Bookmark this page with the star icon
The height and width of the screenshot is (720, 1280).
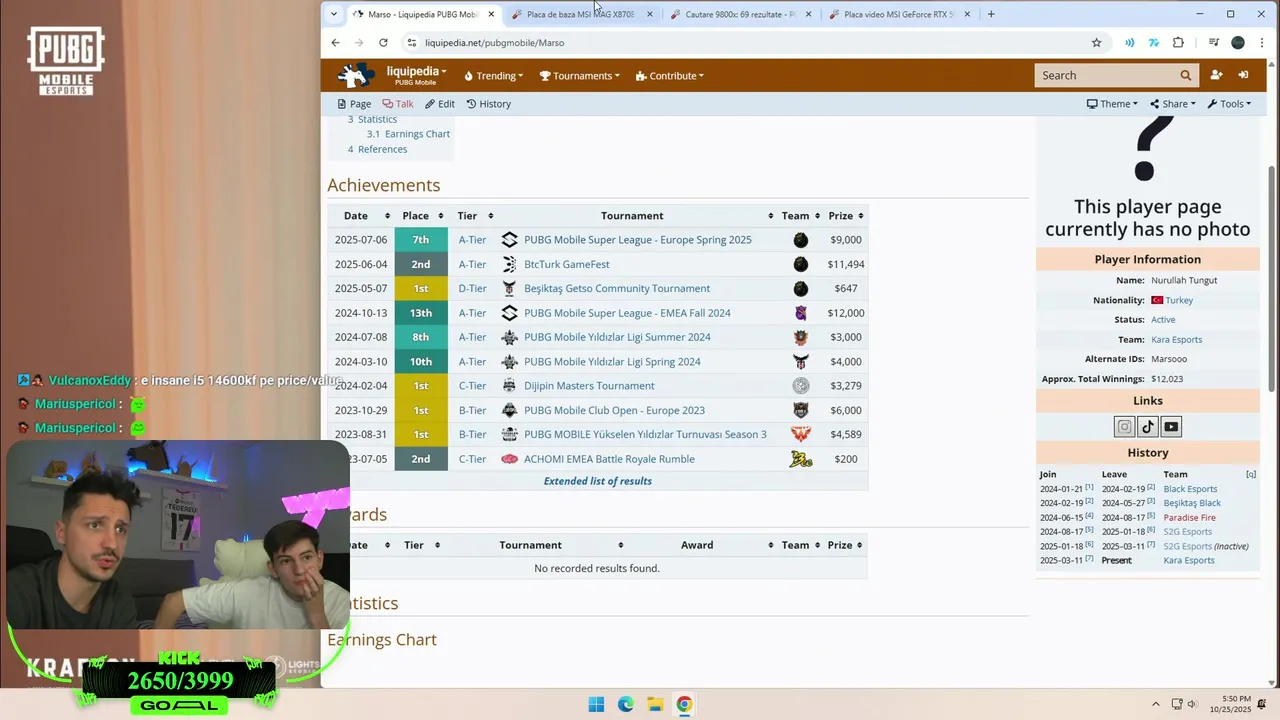1096,43
